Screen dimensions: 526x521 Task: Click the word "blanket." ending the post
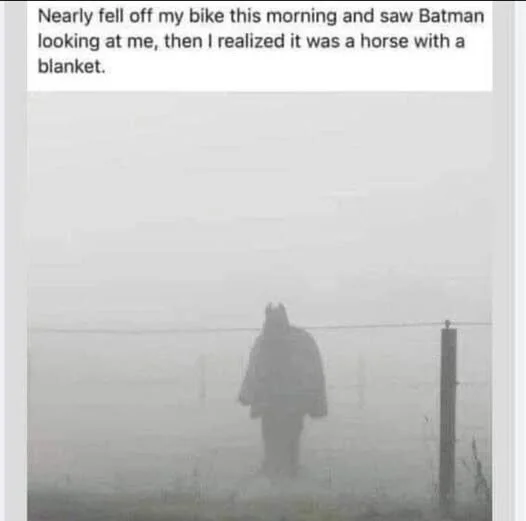coord(71,66)
